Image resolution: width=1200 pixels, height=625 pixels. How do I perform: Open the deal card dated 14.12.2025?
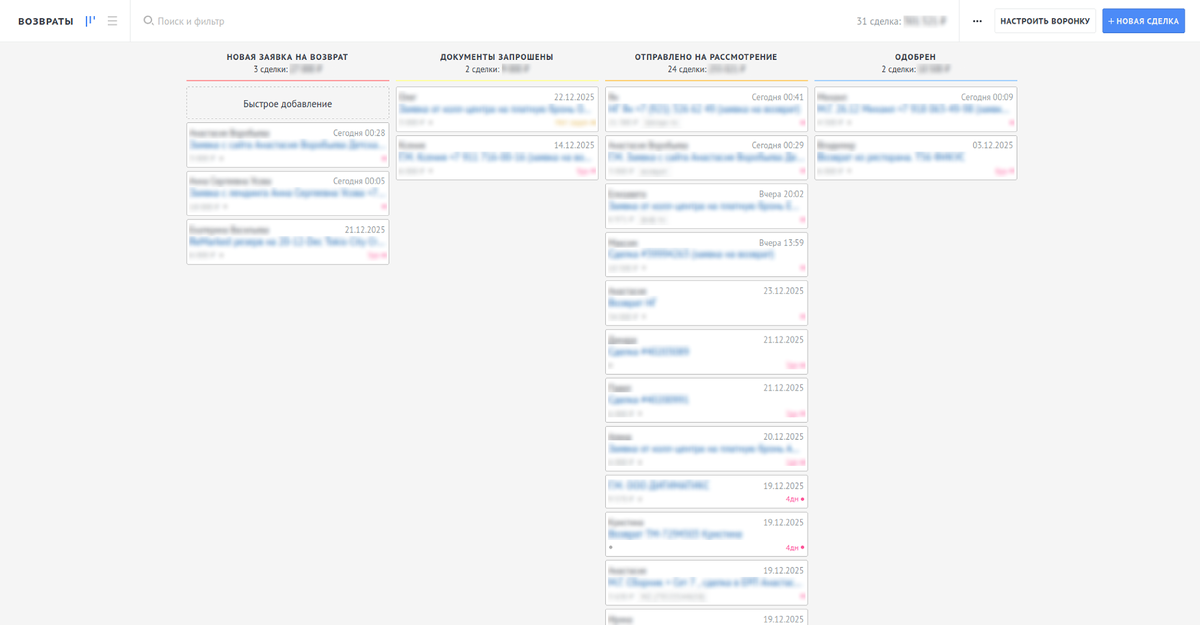point(497,158)
